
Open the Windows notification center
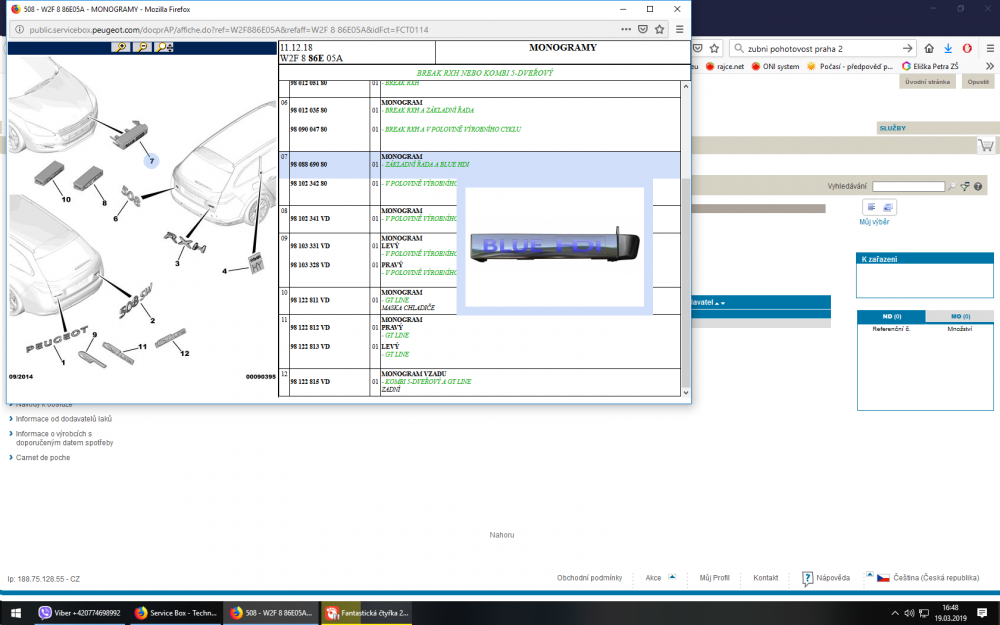[x=982, y=613]
